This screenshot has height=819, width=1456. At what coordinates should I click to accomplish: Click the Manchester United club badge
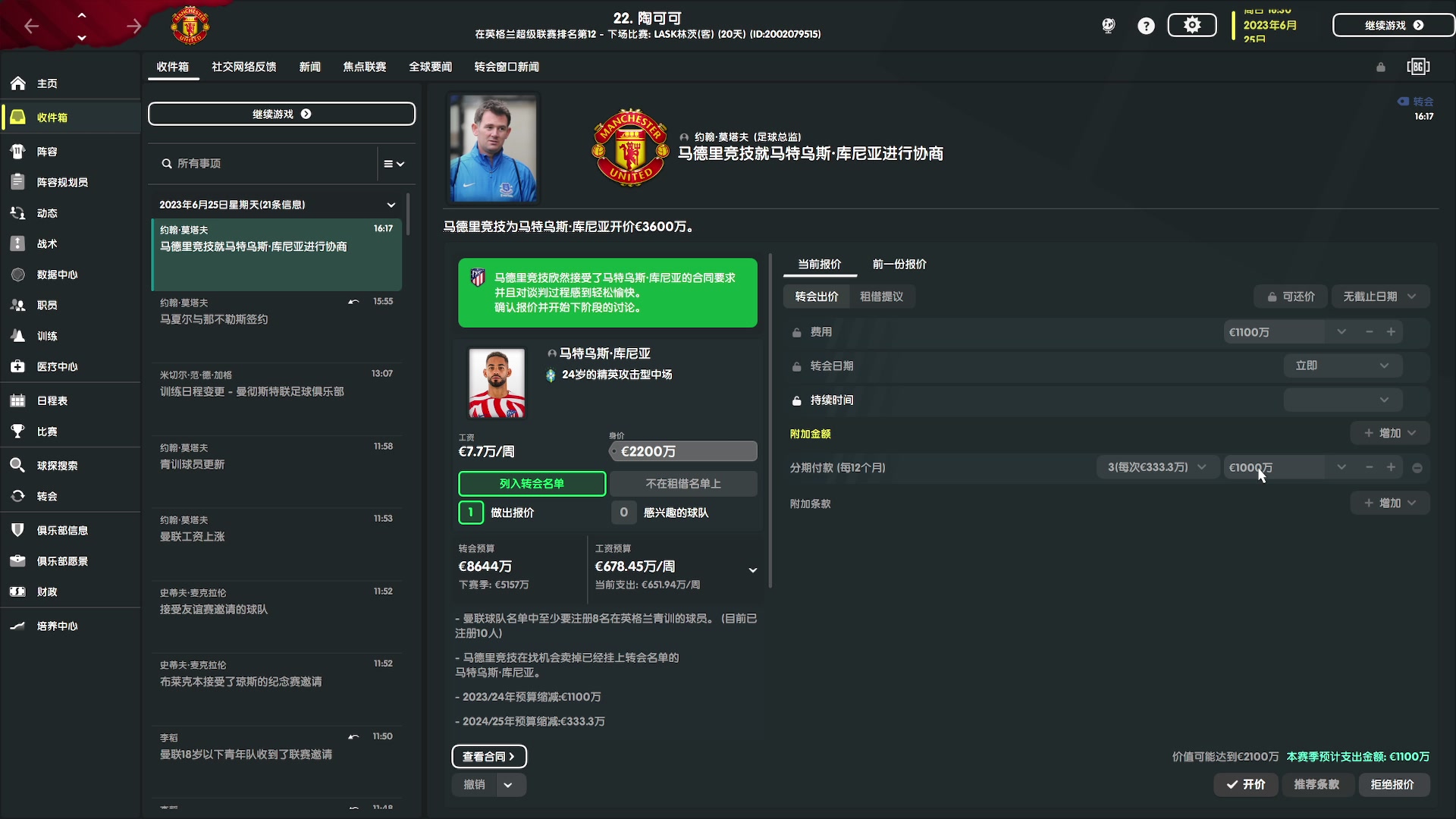(190, 26)
